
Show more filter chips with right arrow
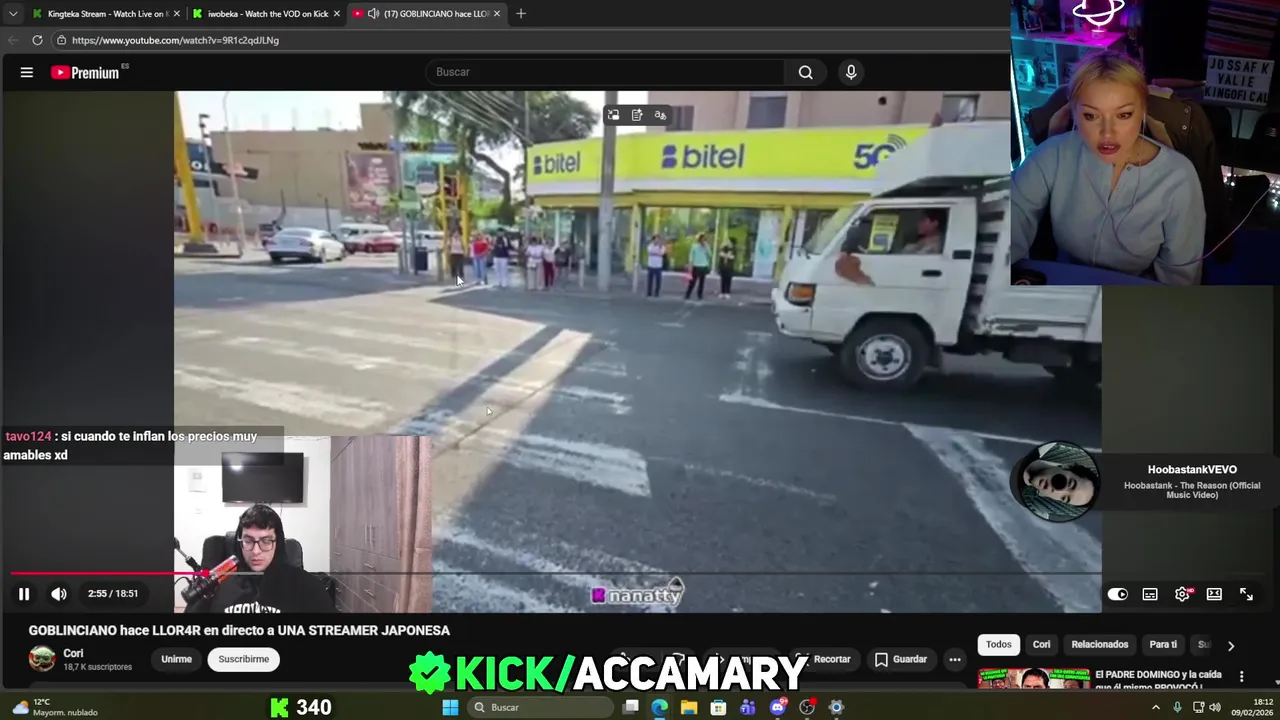click(x=1231, y=646)
